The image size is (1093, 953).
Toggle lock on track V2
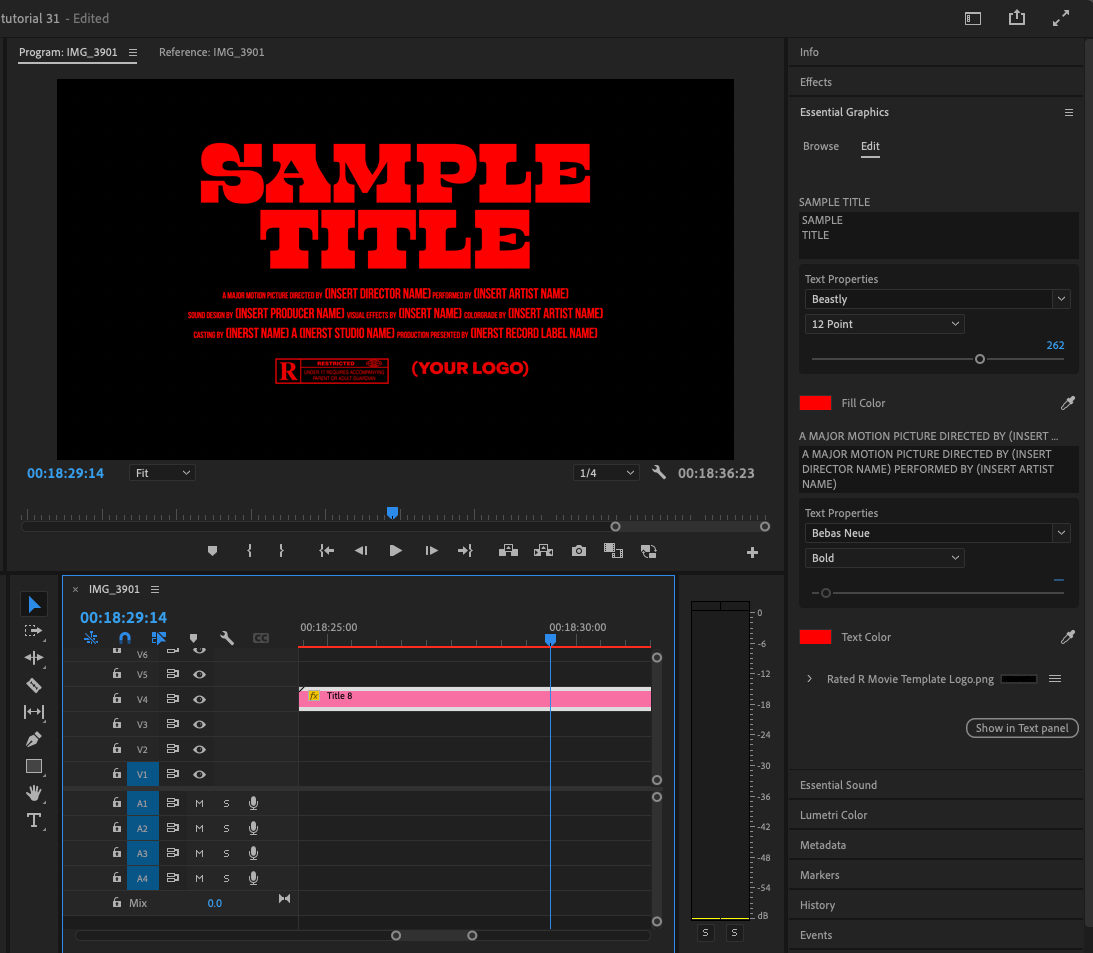116,749
